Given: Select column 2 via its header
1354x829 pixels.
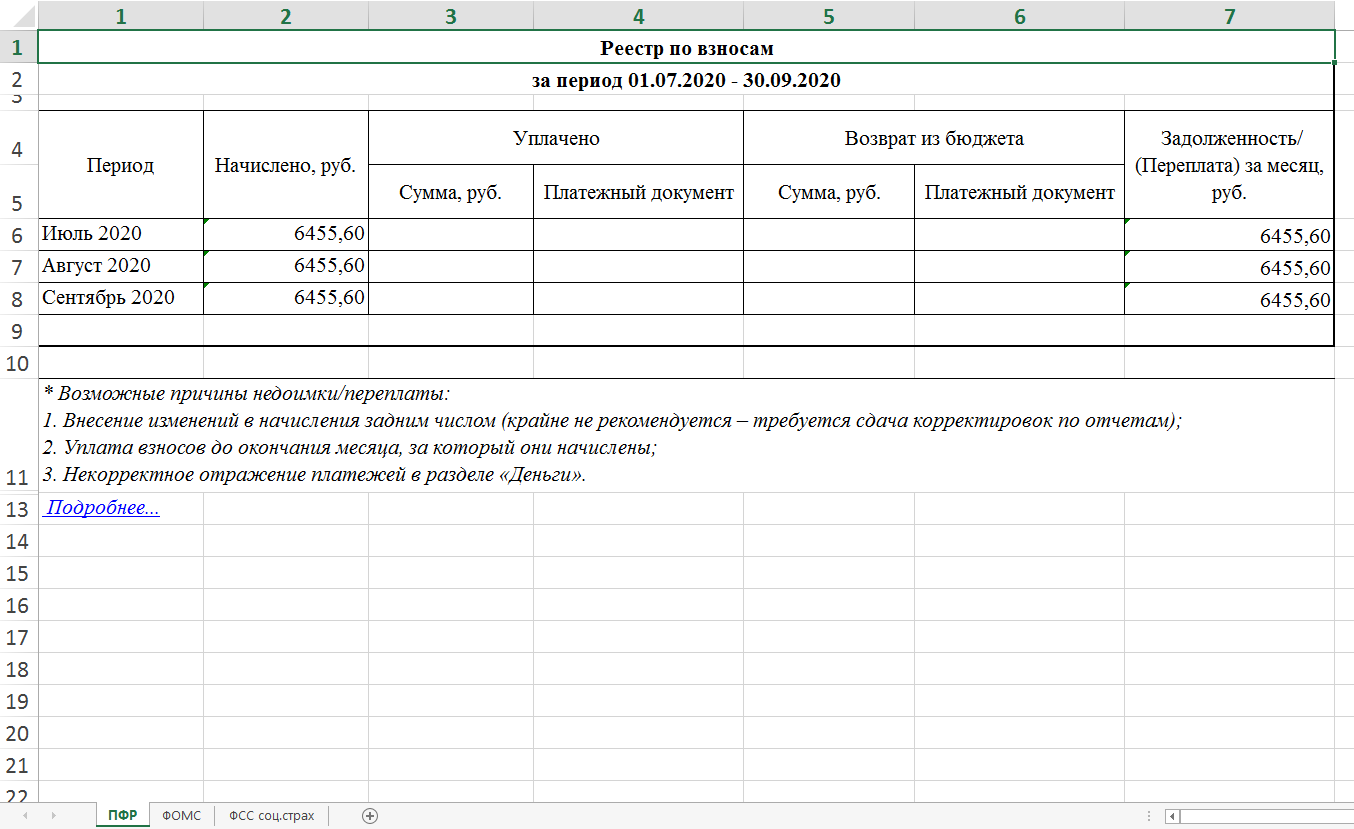Looking at the screenshot, I should coord(286,15).
